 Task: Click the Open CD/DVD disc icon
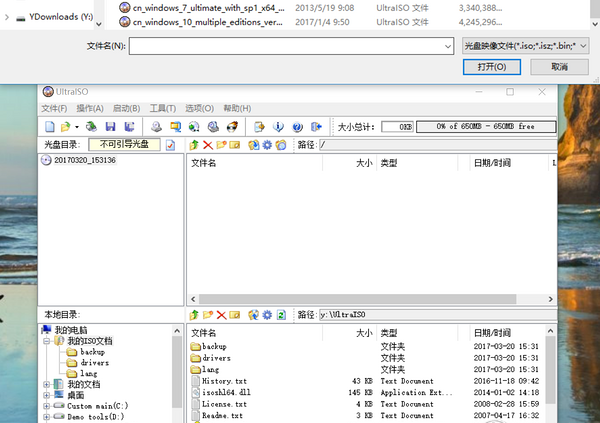pos(91,127)
